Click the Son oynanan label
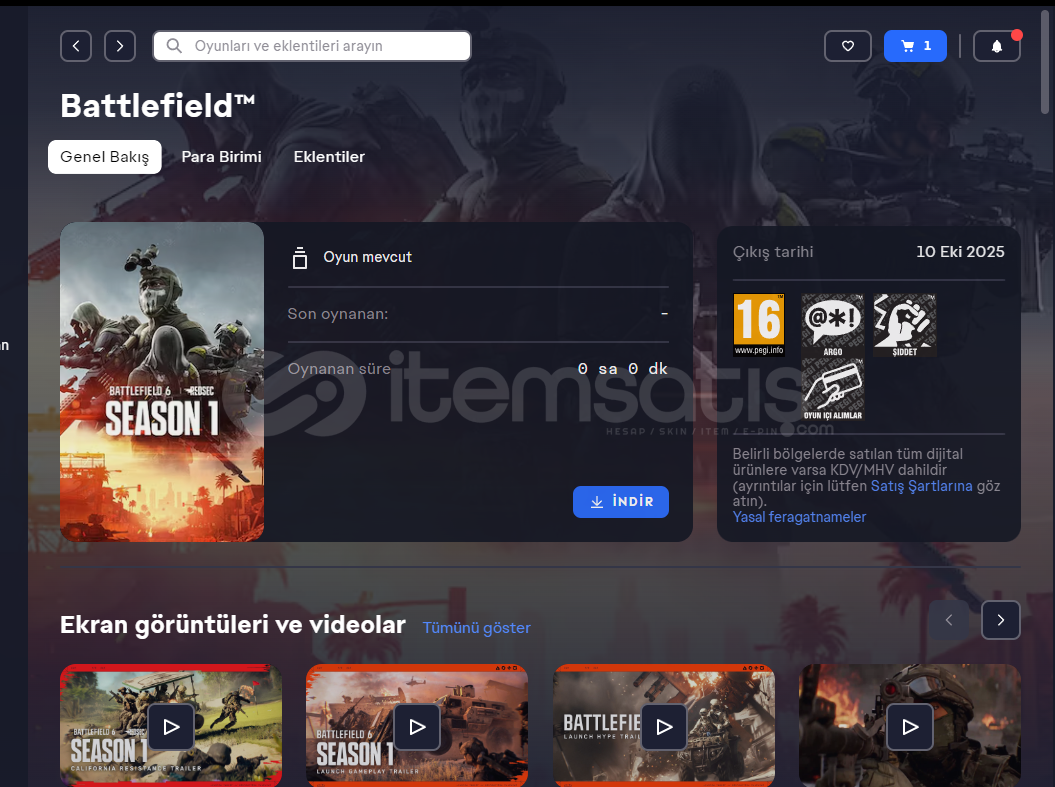 click(338, 314)
